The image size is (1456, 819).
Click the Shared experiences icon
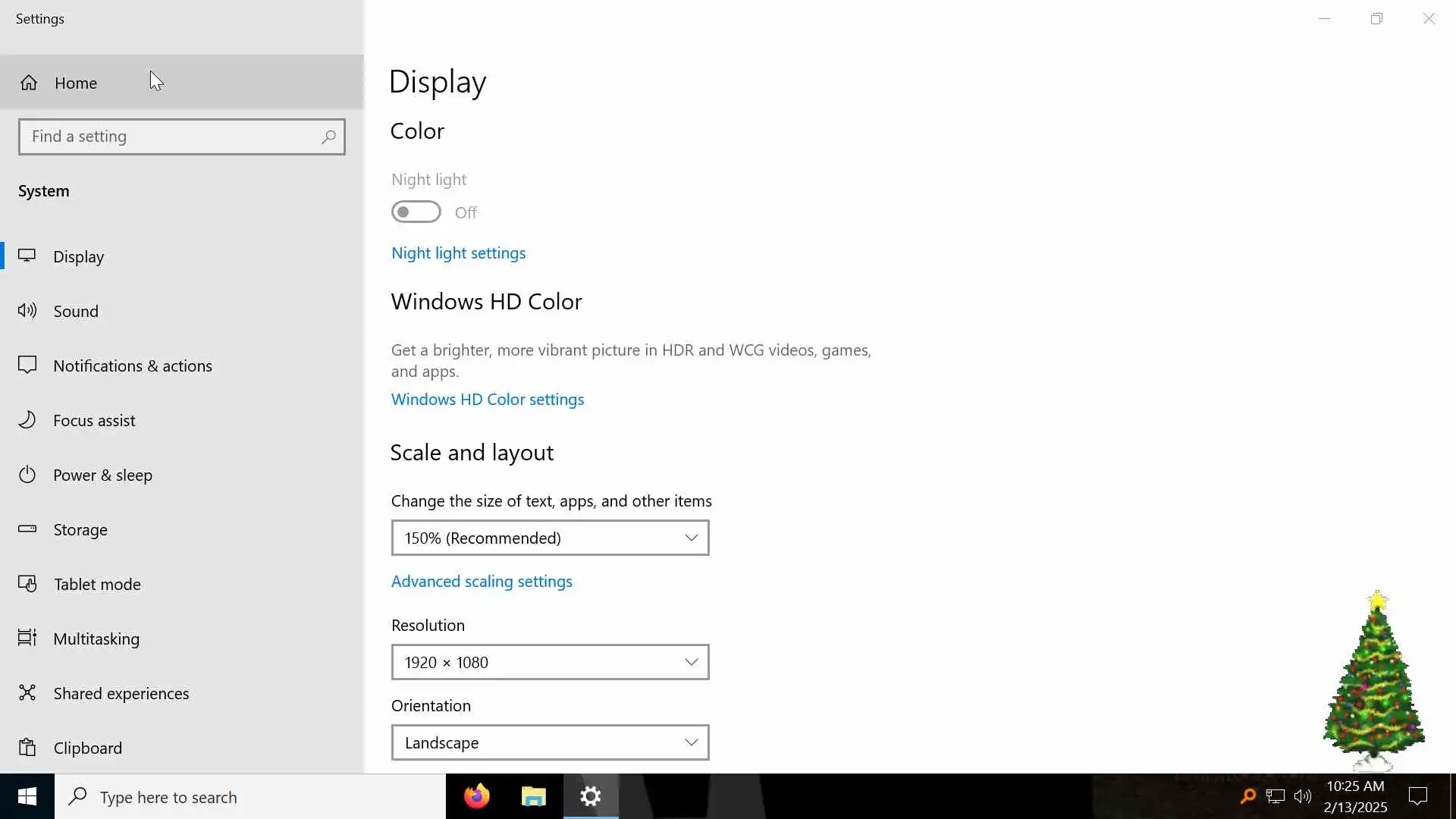tap(27, 692)
